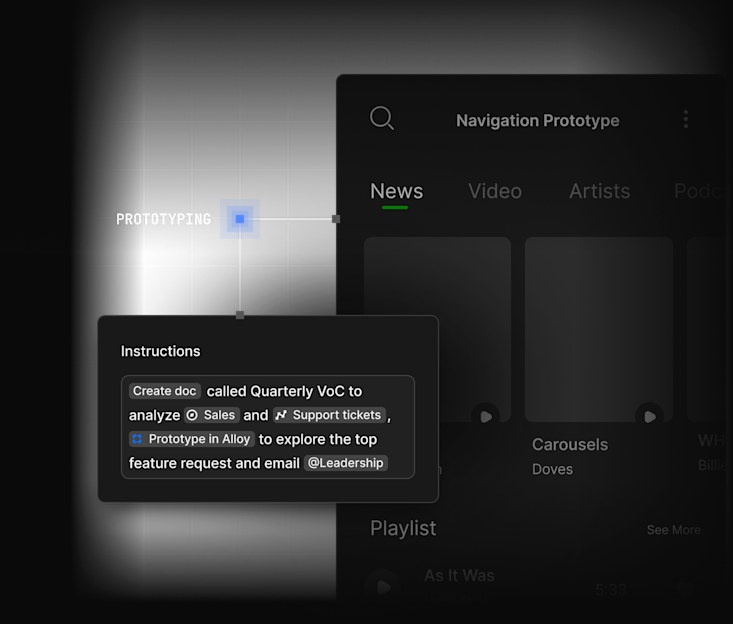733x624 pixels.
Task: Click the Support tickets chip
Action: point(329,415)
